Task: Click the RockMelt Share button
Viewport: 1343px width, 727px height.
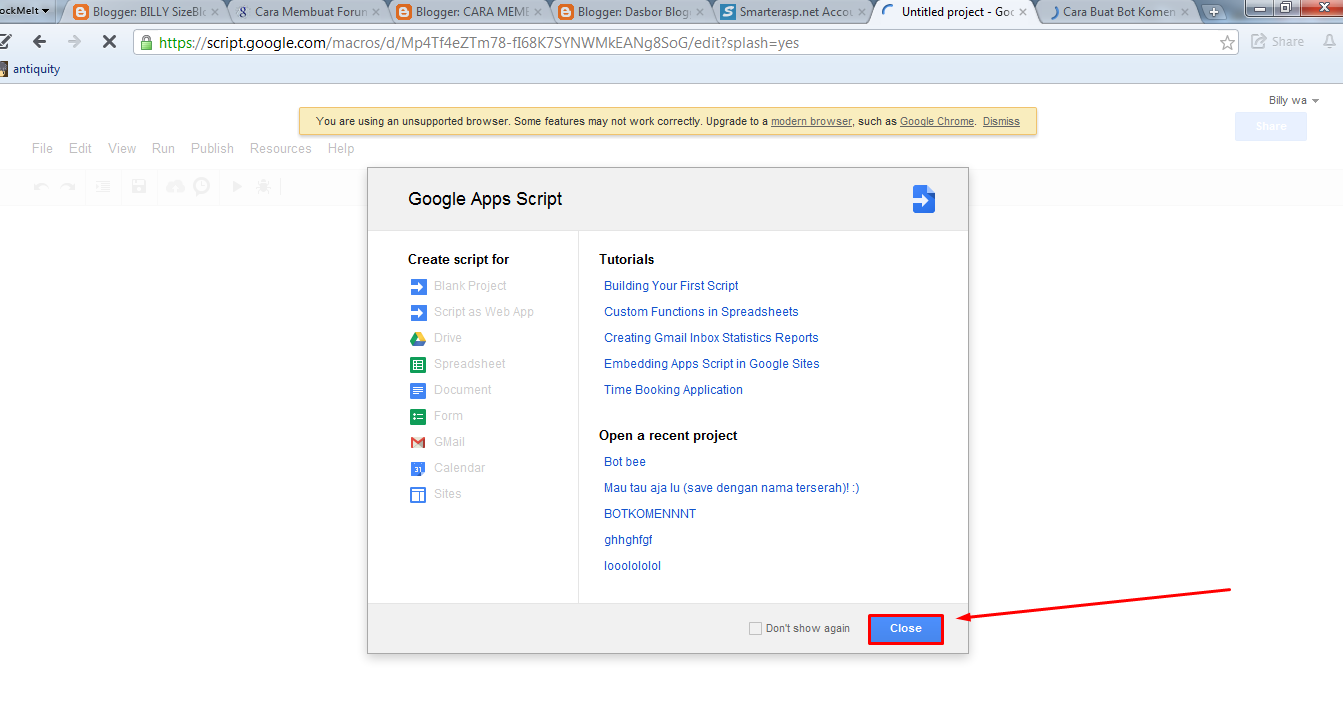Action: coord(1276,42)
